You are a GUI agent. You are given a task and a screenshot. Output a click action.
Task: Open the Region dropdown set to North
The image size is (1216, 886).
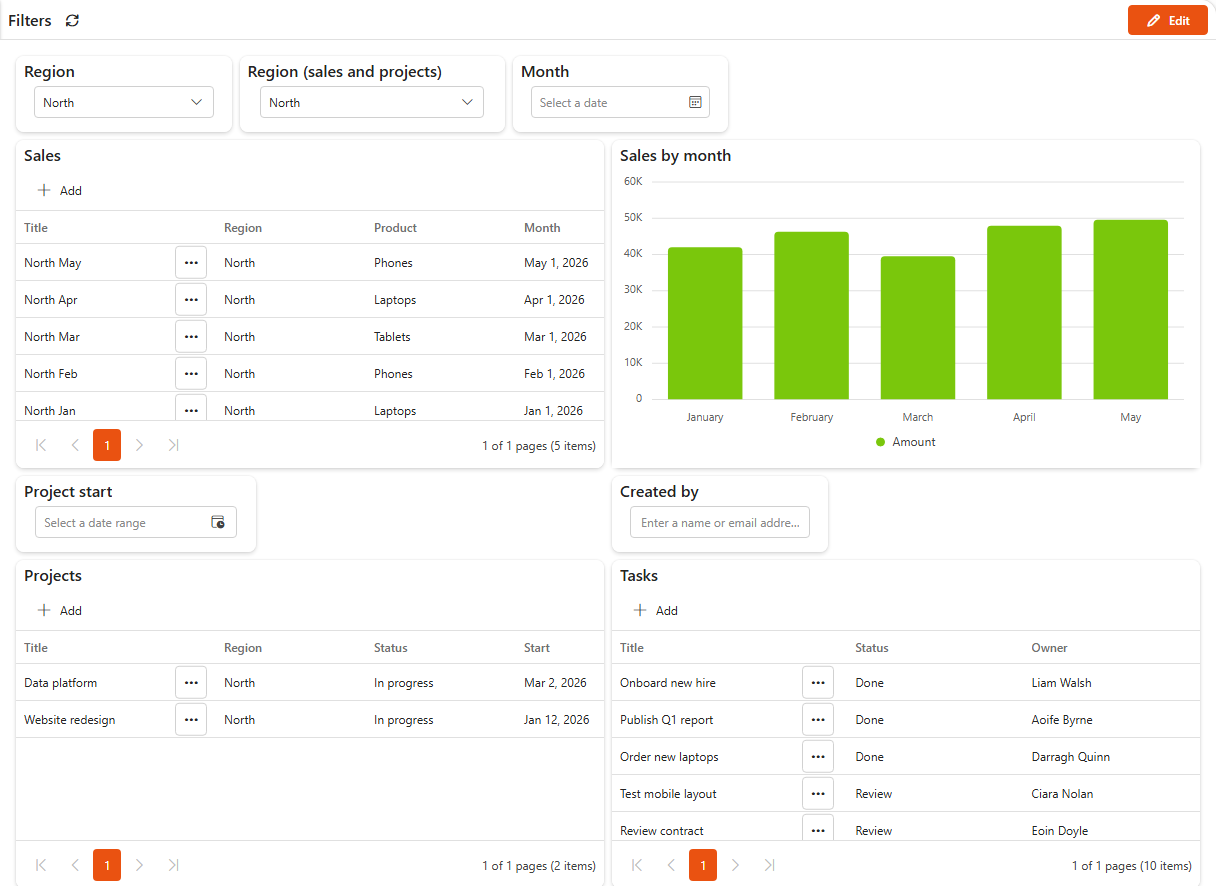[x=124, y=102]
